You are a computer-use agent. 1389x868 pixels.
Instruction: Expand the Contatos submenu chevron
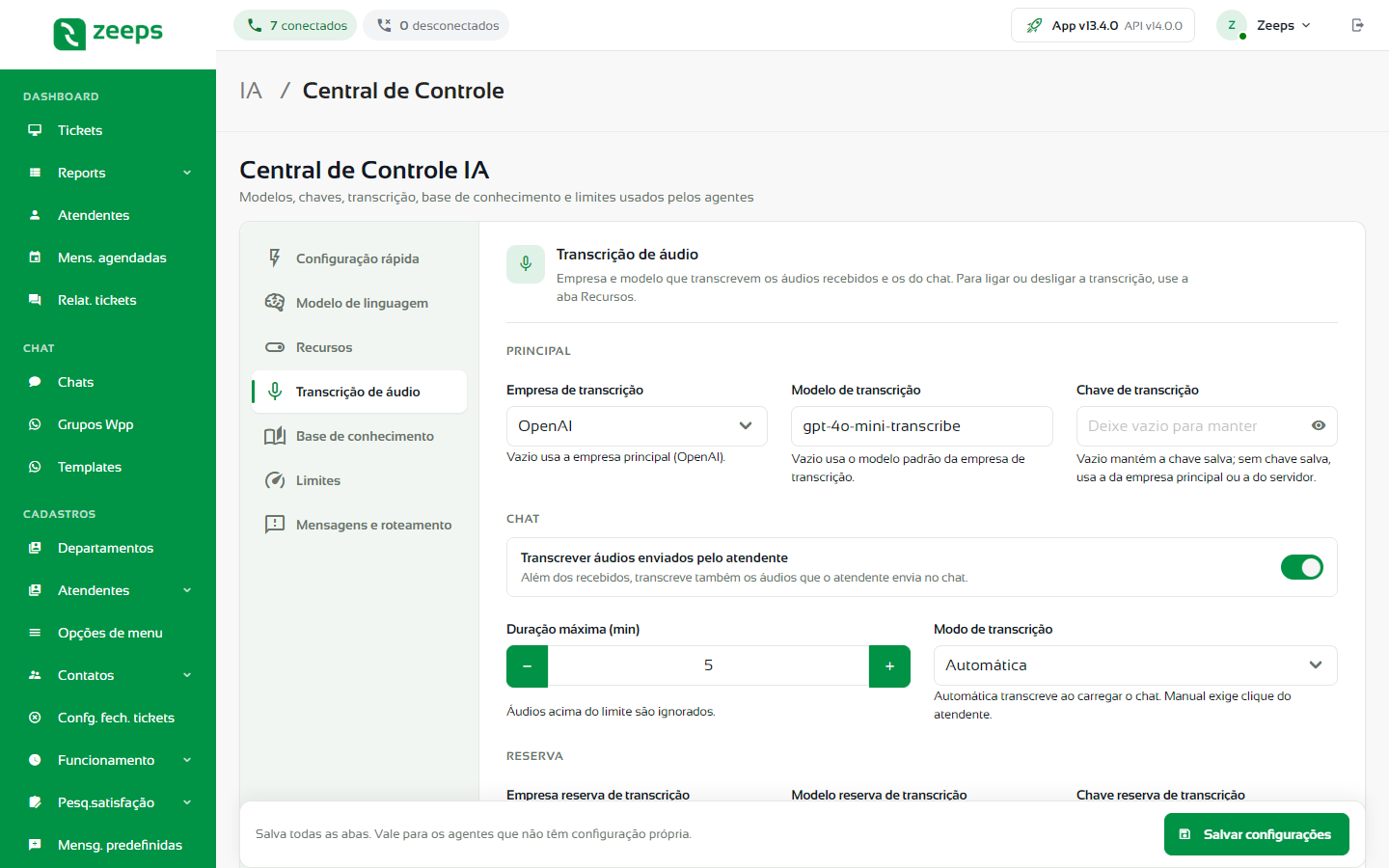click(187, 675)
